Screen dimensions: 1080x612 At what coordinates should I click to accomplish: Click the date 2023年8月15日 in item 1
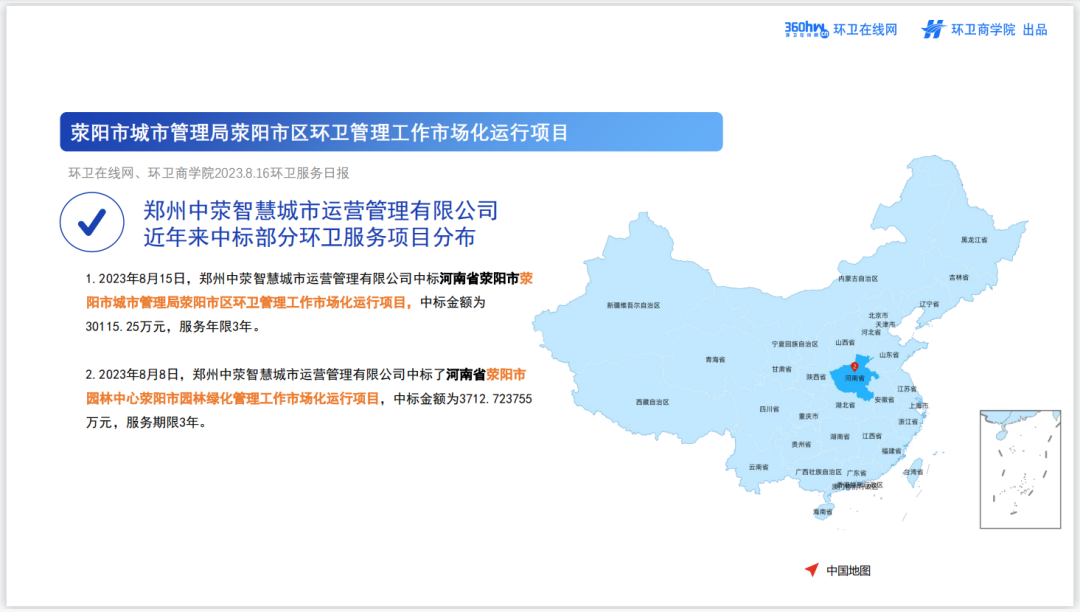point(142,278)
